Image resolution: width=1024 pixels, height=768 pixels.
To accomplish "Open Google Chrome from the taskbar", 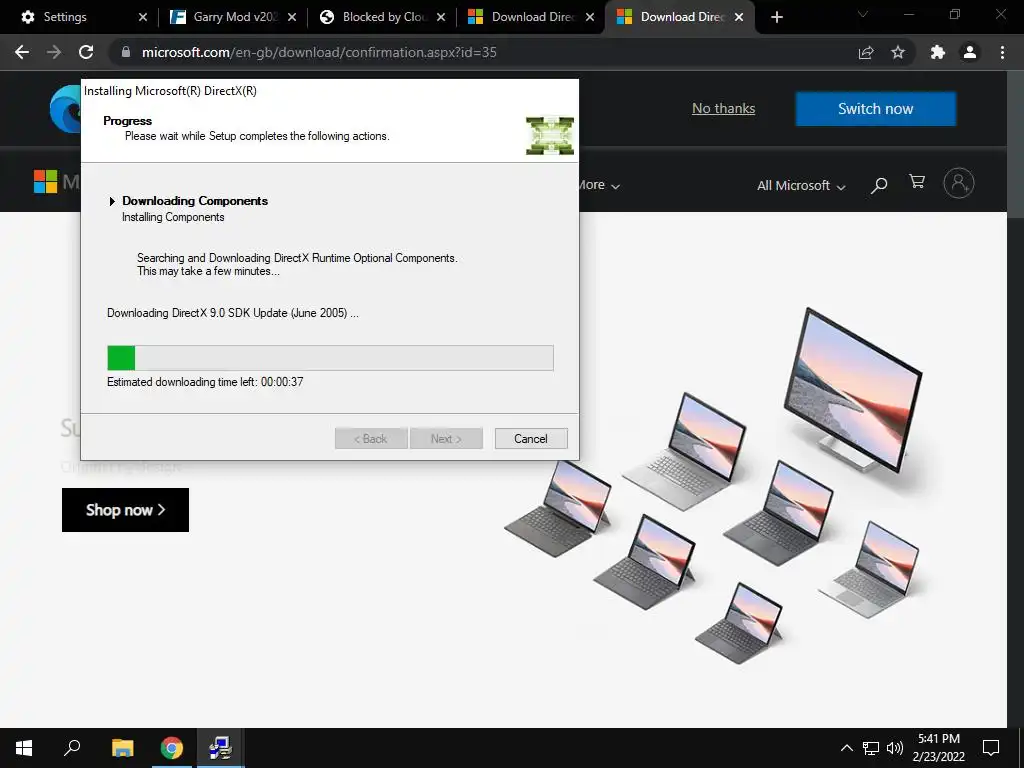I will (x=172, y=748).
